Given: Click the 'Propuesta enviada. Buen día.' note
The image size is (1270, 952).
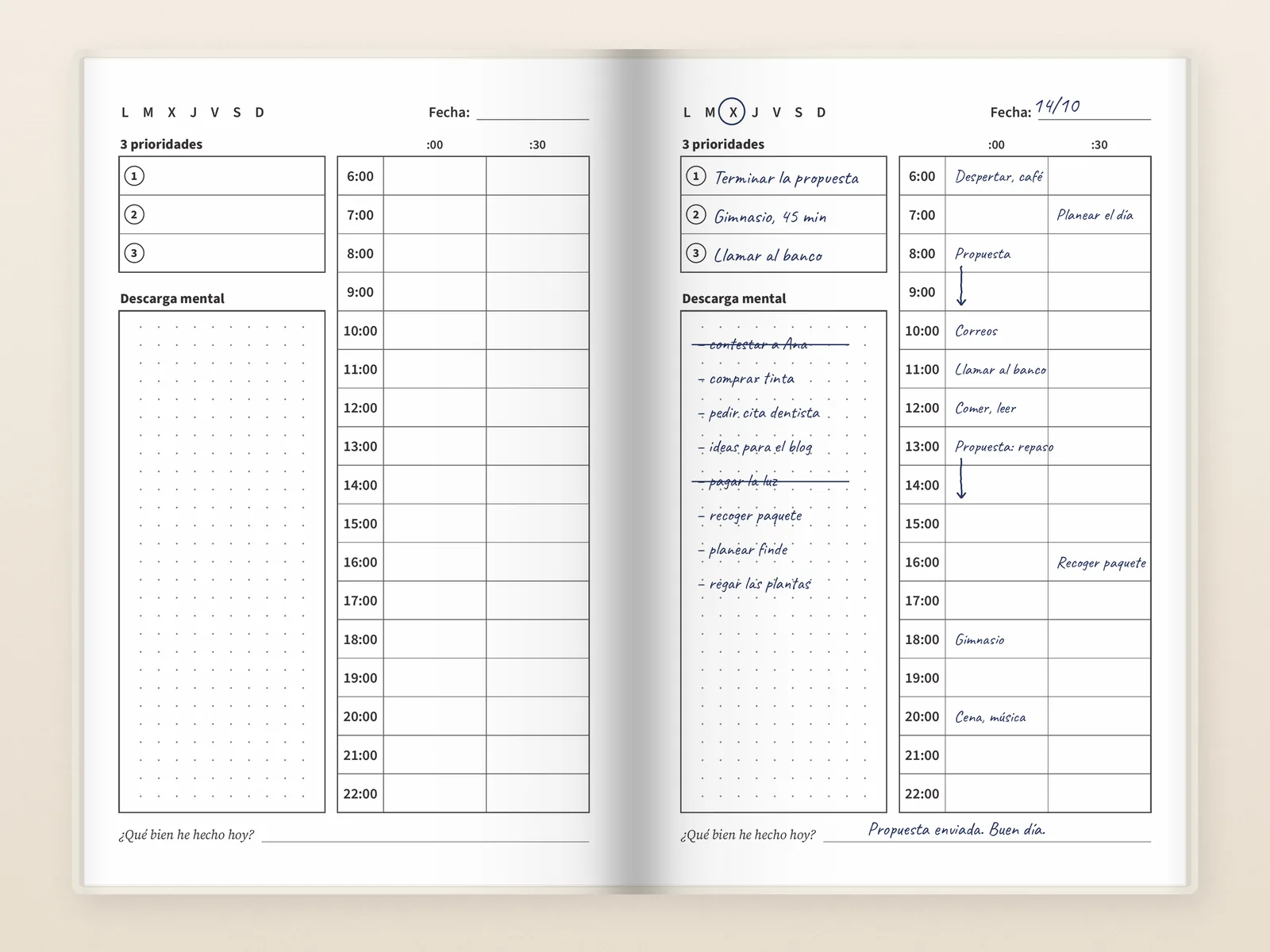Looking at the screenshot, I should tap(956, 829).
